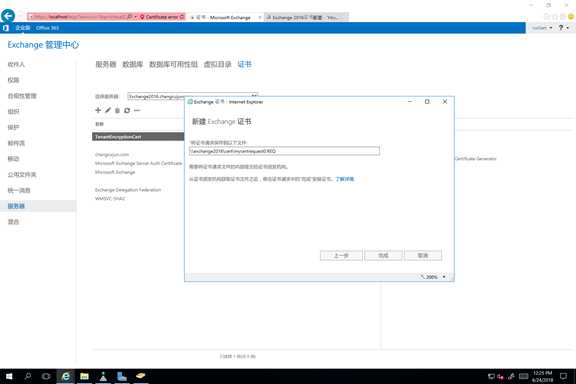The width and height of the screenshot is (576, 384).
Task: Open the 了解详情 link in dialog
Action: point(345,179)
